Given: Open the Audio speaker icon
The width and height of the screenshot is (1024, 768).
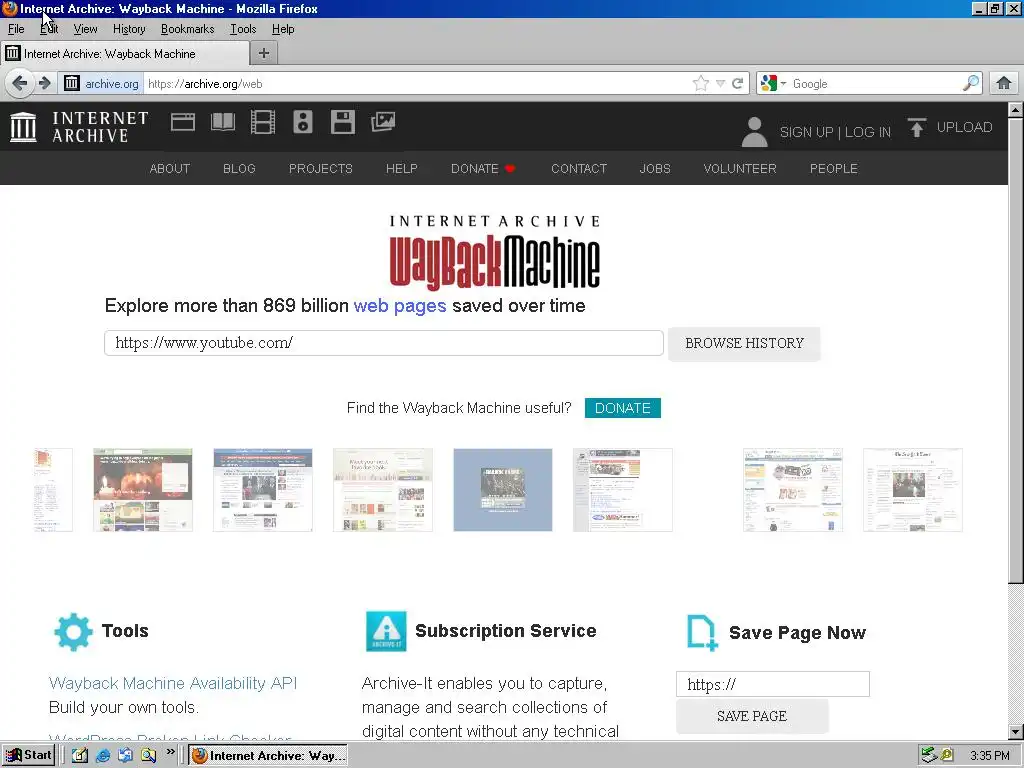Looking at the screenshot, I should 302,122.
